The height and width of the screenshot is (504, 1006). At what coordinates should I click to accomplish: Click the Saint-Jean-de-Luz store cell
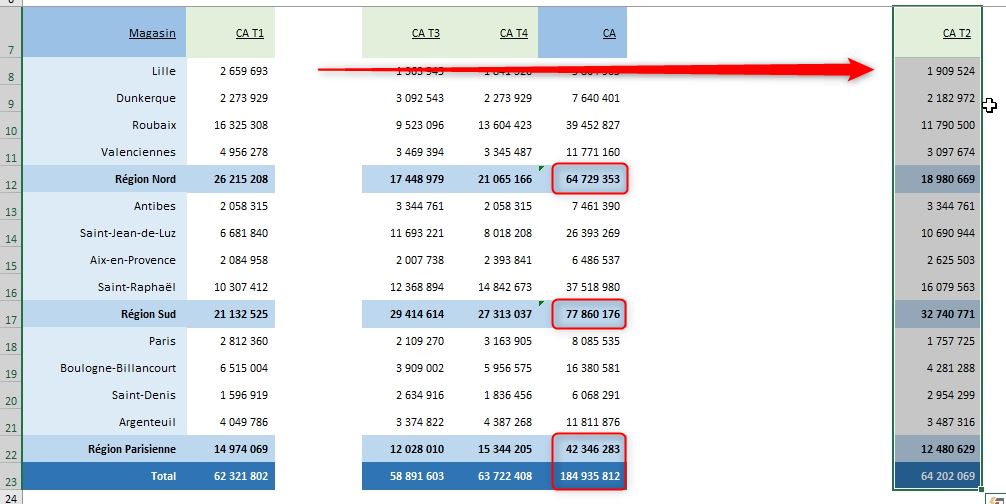tap(105, 233)
